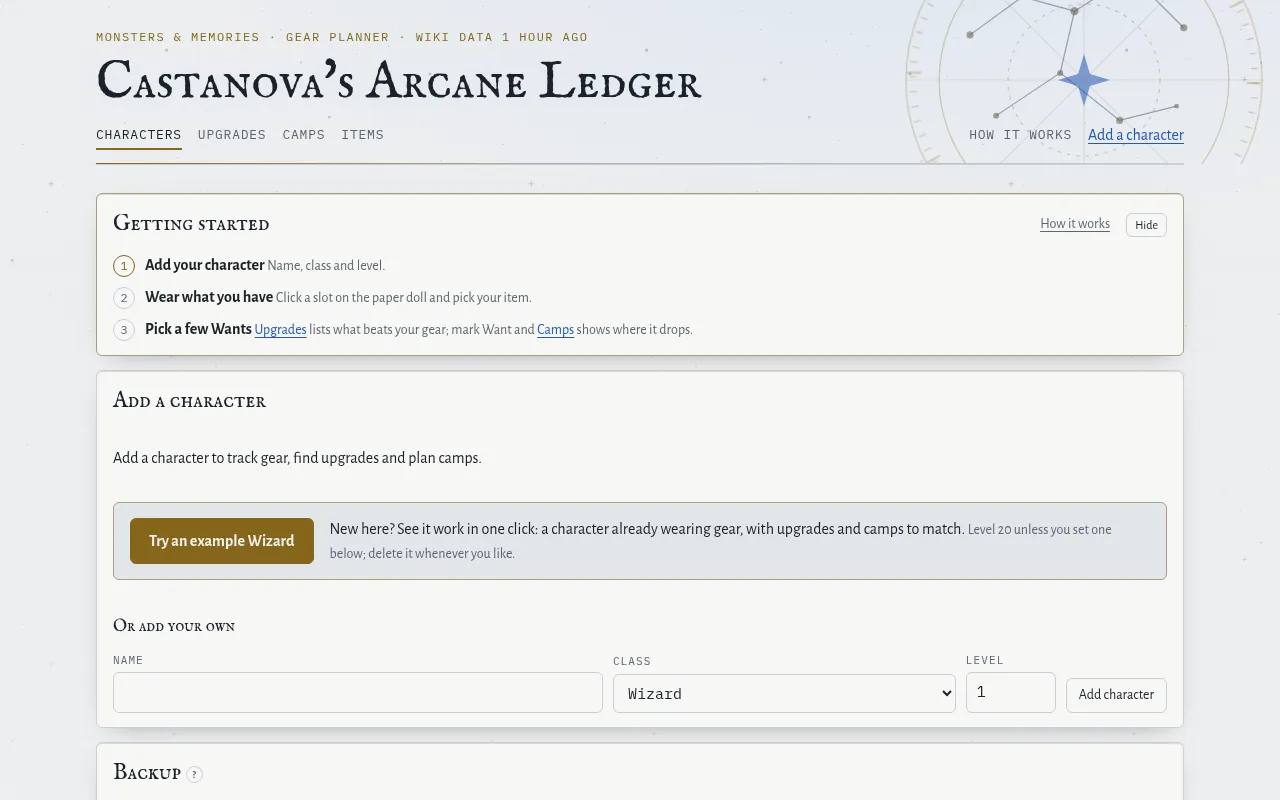This screenshot has height=800, width=1280.
Task: Open How It Works in the header
Action: [x=1020, y=135]
